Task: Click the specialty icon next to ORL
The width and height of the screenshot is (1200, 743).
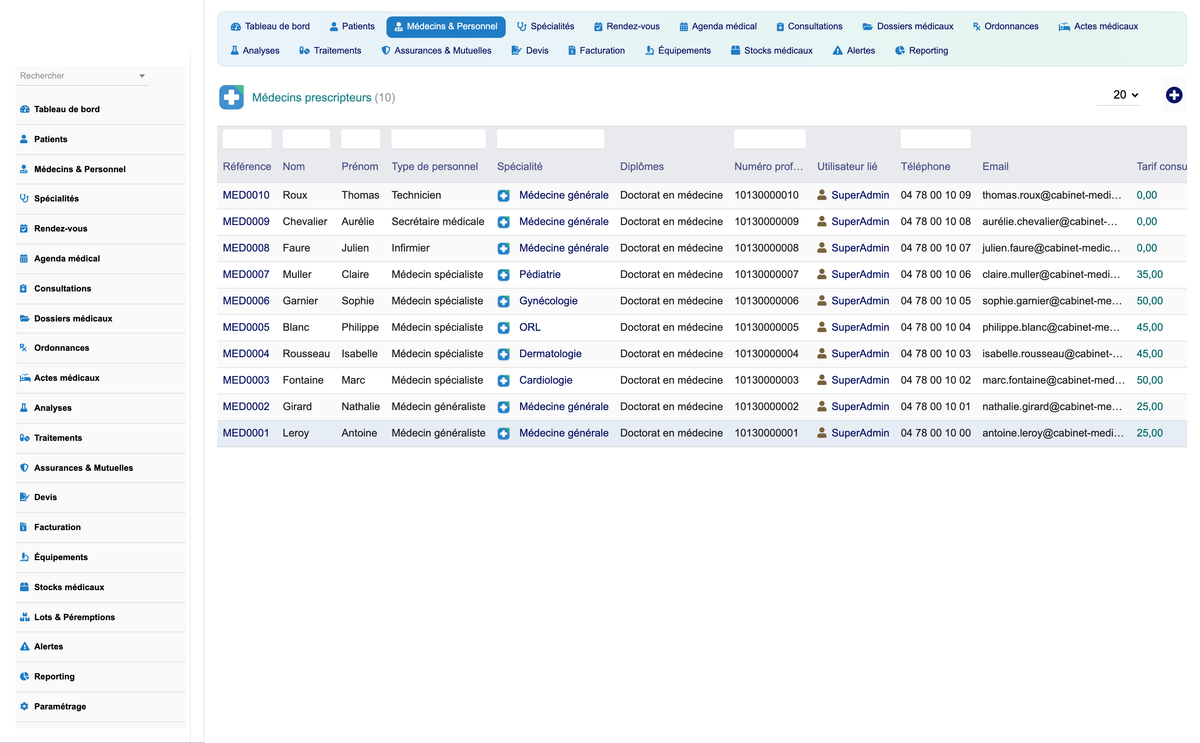Action: tap(504, 328)
